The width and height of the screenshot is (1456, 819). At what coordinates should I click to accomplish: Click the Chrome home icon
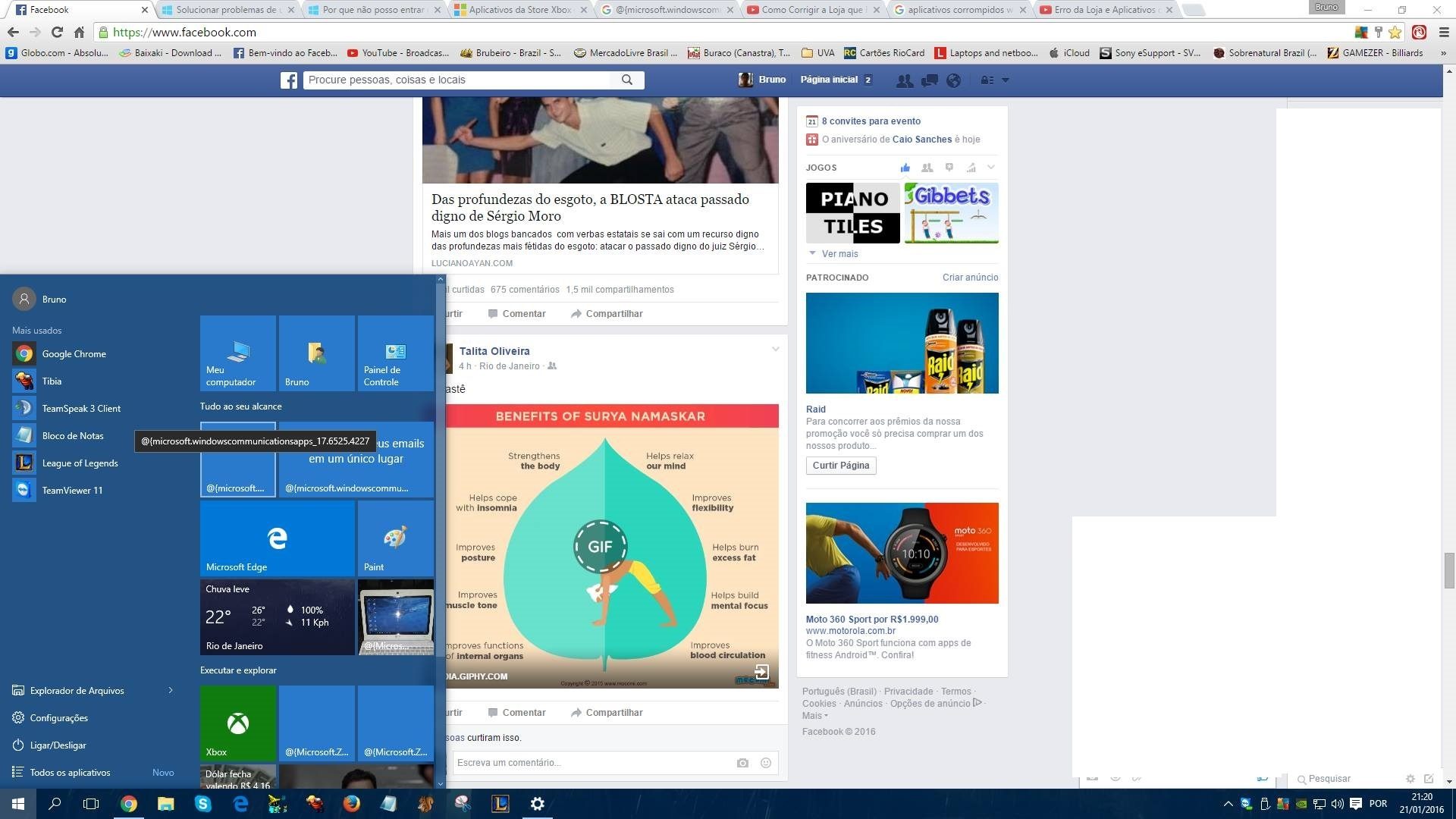click(x=79, y=32)
